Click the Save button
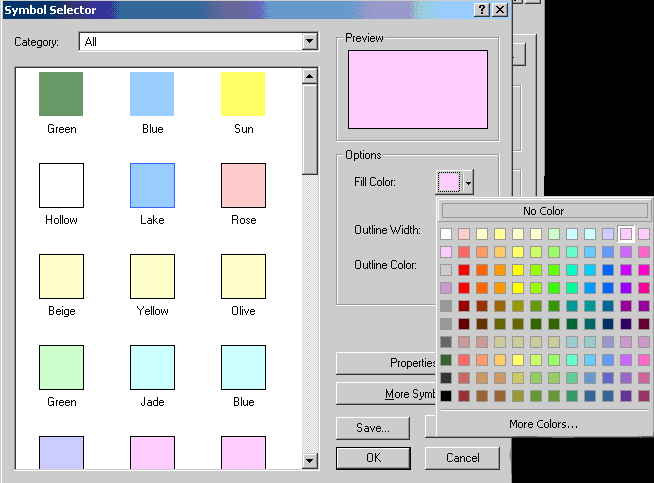 pos(373,428)
